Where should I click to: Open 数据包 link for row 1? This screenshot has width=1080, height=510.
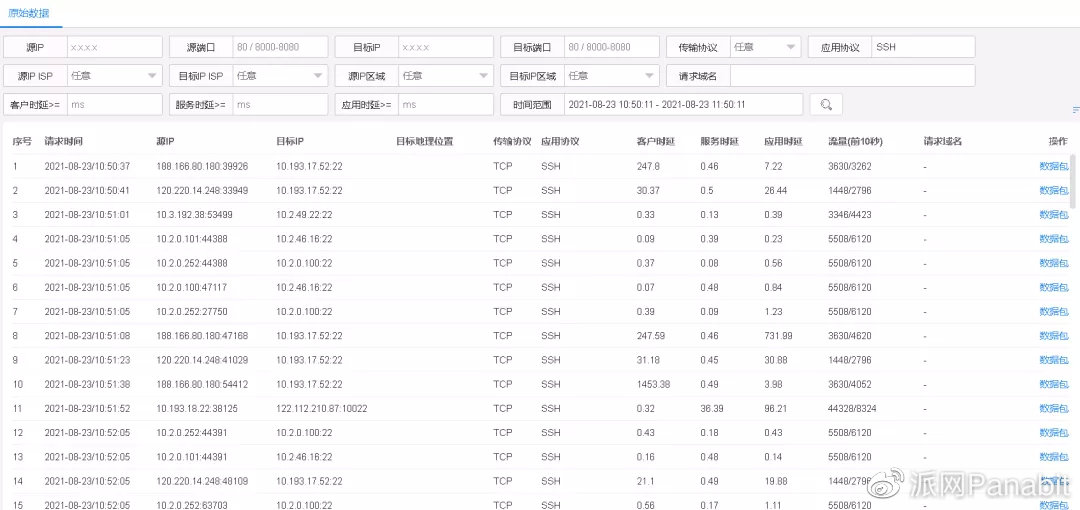click(1054, 166)
